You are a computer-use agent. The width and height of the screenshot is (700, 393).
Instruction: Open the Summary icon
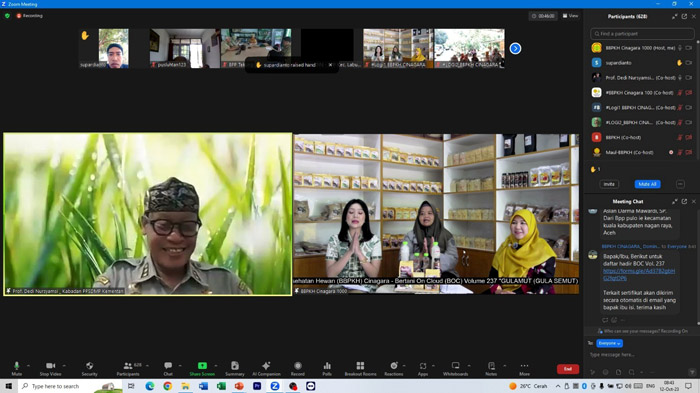(235, 366)
